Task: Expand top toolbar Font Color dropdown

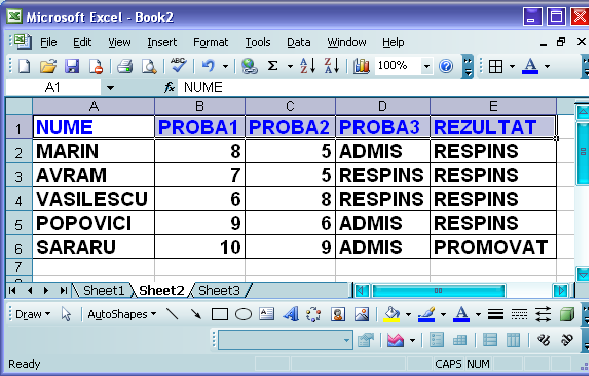Action: (x=547, y=67)
